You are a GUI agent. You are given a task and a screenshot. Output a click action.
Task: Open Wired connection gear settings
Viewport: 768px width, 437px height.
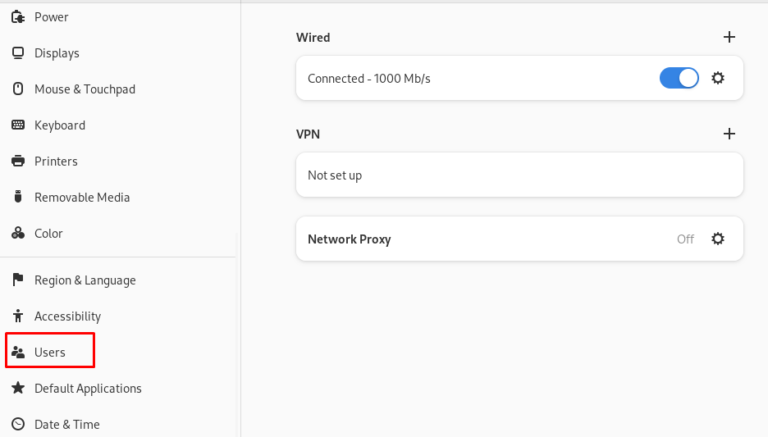[717, 78]
